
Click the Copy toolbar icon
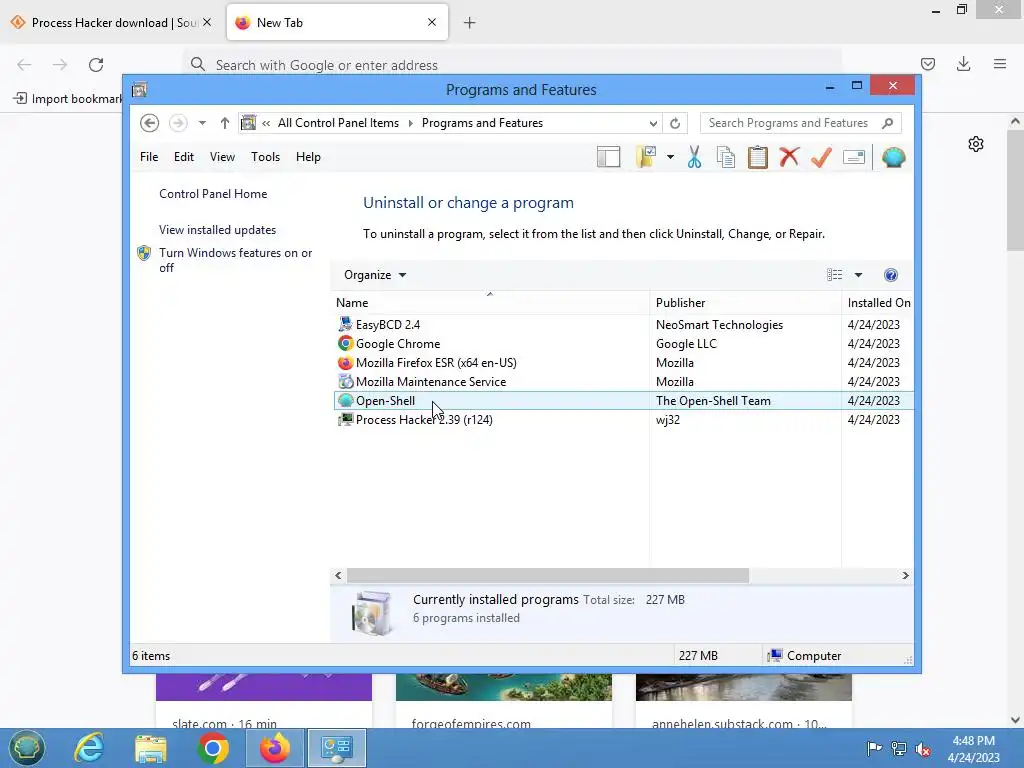(x=726, y=157)
